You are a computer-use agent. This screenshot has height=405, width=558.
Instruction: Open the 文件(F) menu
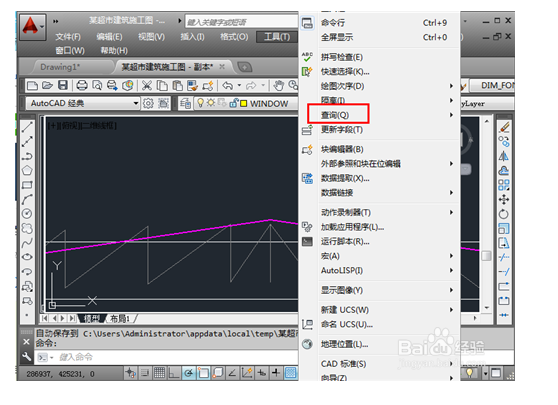(68, 37)
